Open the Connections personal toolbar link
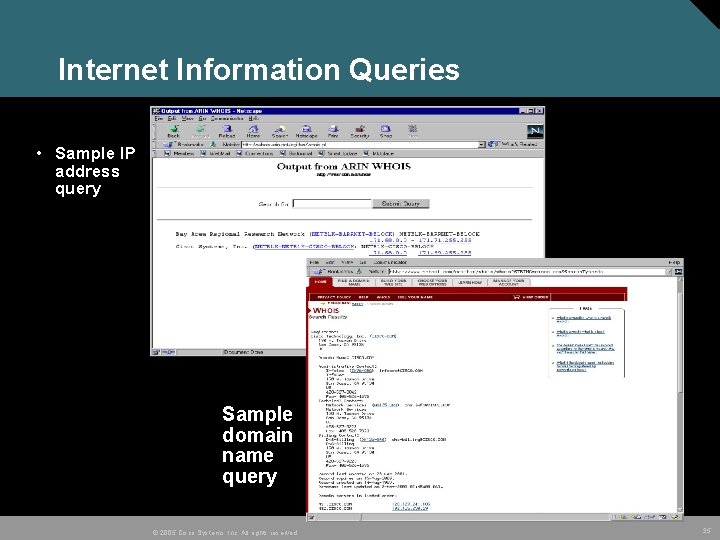 pyautogui.click(x=255, y=153)
